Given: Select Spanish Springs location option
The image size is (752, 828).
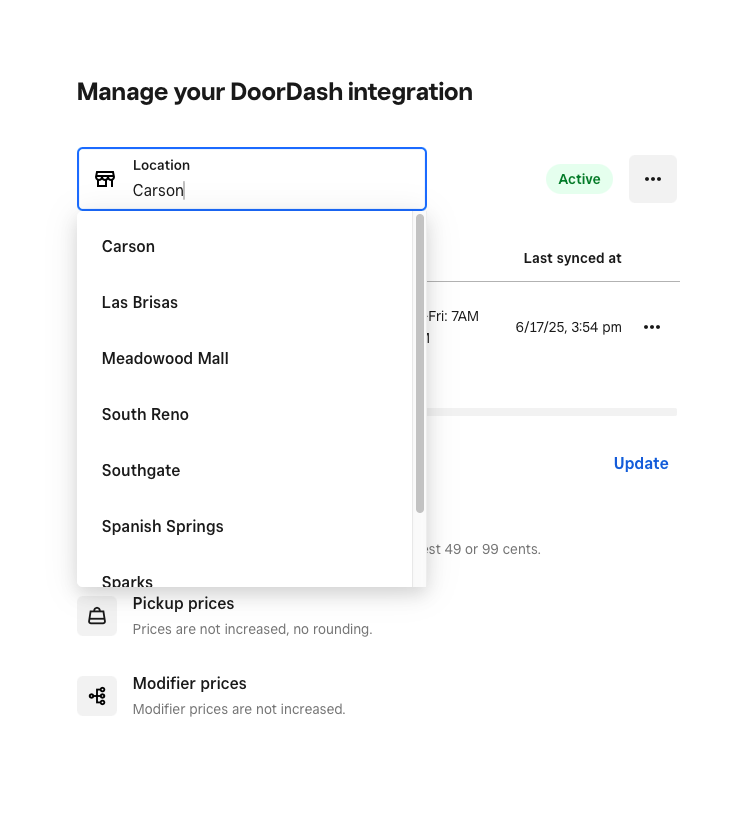Looking at the screenshot, I should coord(162,526).
